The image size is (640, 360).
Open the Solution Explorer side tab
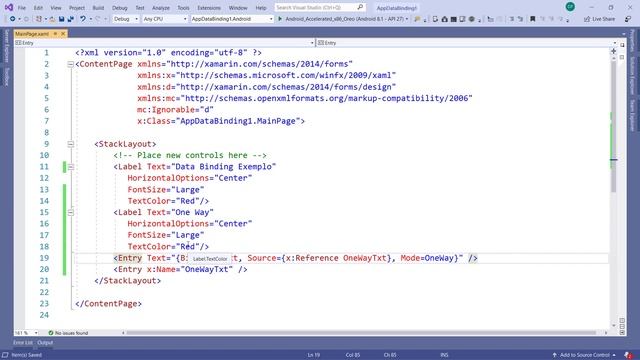(x=633, y=76)
